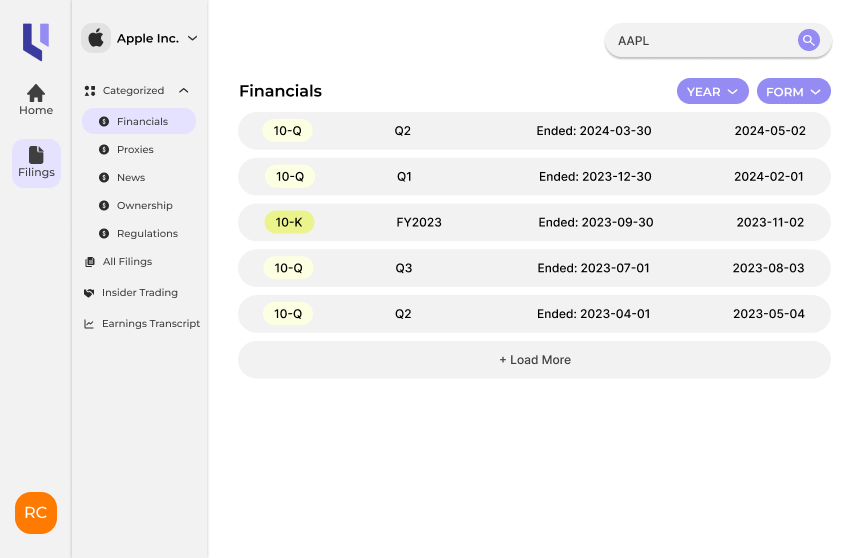
Task: Click the Q1 period label
Action: pyautogui.click(x=404, y=177)
